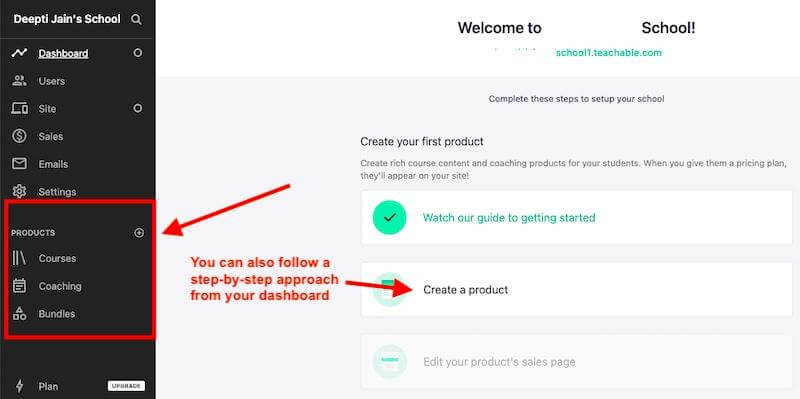Image resolution: width=800 pixels, height=399 pixels.
Task: Click the UPGRADE button beside Plan
Action: [127, 386]
